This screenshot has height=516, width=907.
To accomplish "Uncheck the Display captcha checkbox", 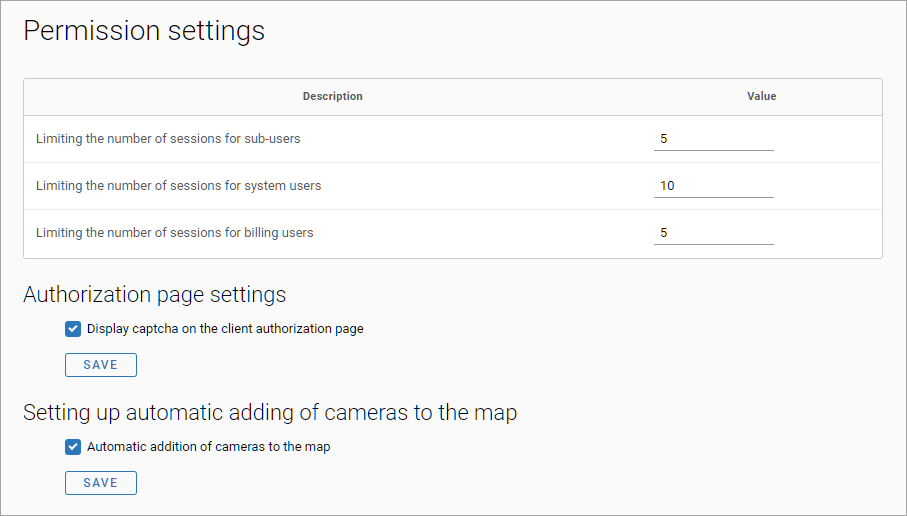I will pos(73,329).
